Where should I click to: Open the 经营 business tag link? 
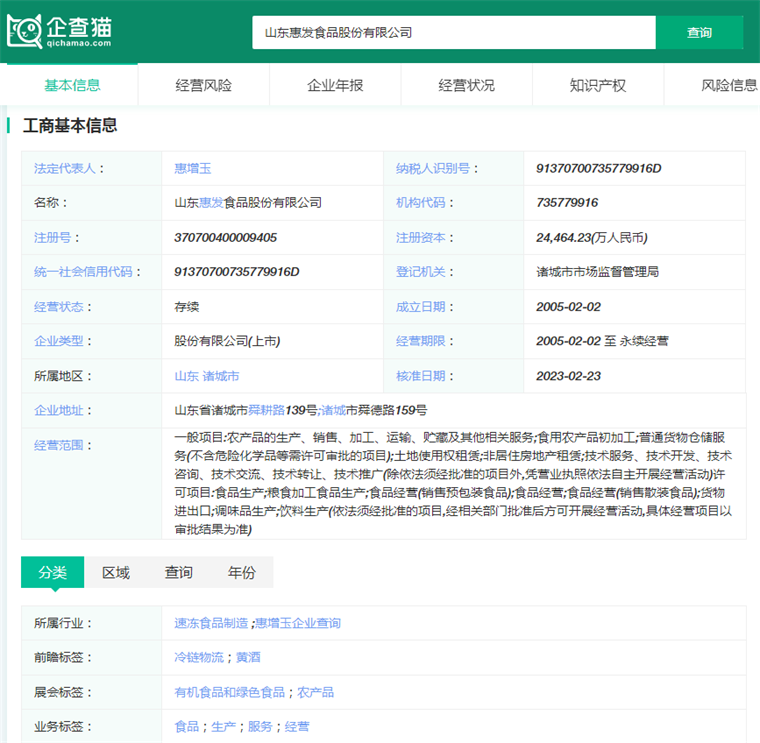pyautogui.click(x=297, y=727)
